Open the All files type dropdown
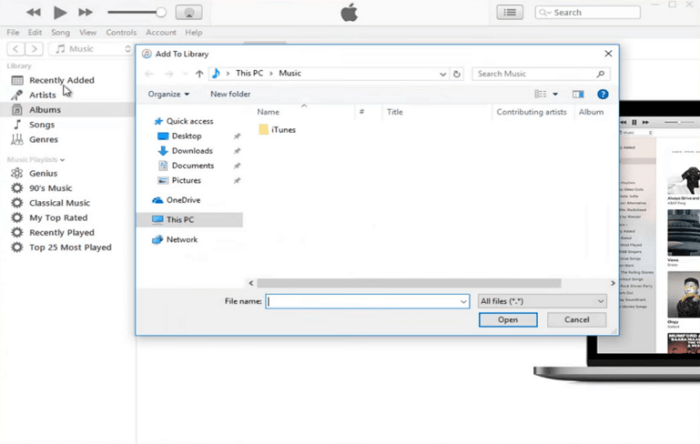The height and width of the screenshot is (444, 700). coord(542,302)
